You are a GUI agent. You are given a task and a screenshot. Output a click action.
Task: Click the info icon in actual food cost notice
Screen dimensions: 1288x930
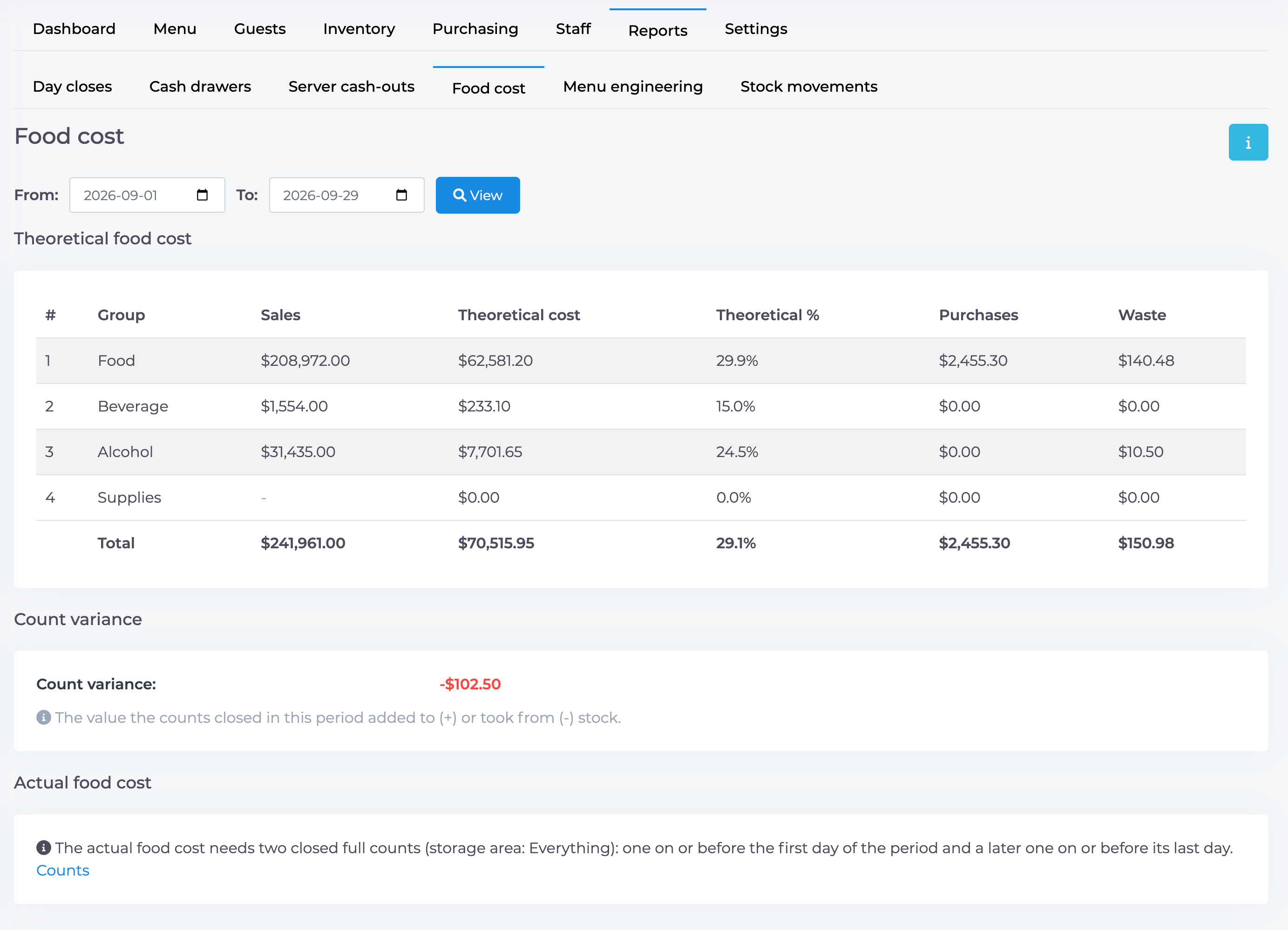(44, 847)
